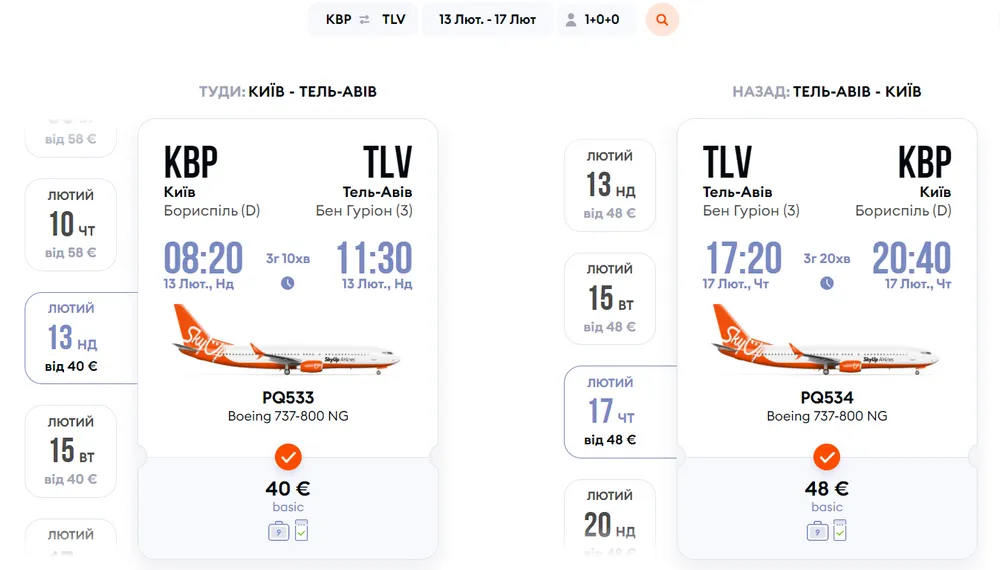Click the hand luggage icon under 48 € basic
Image resolution: width=1000 pixels, height=570 pixels.
click(817, 531)
